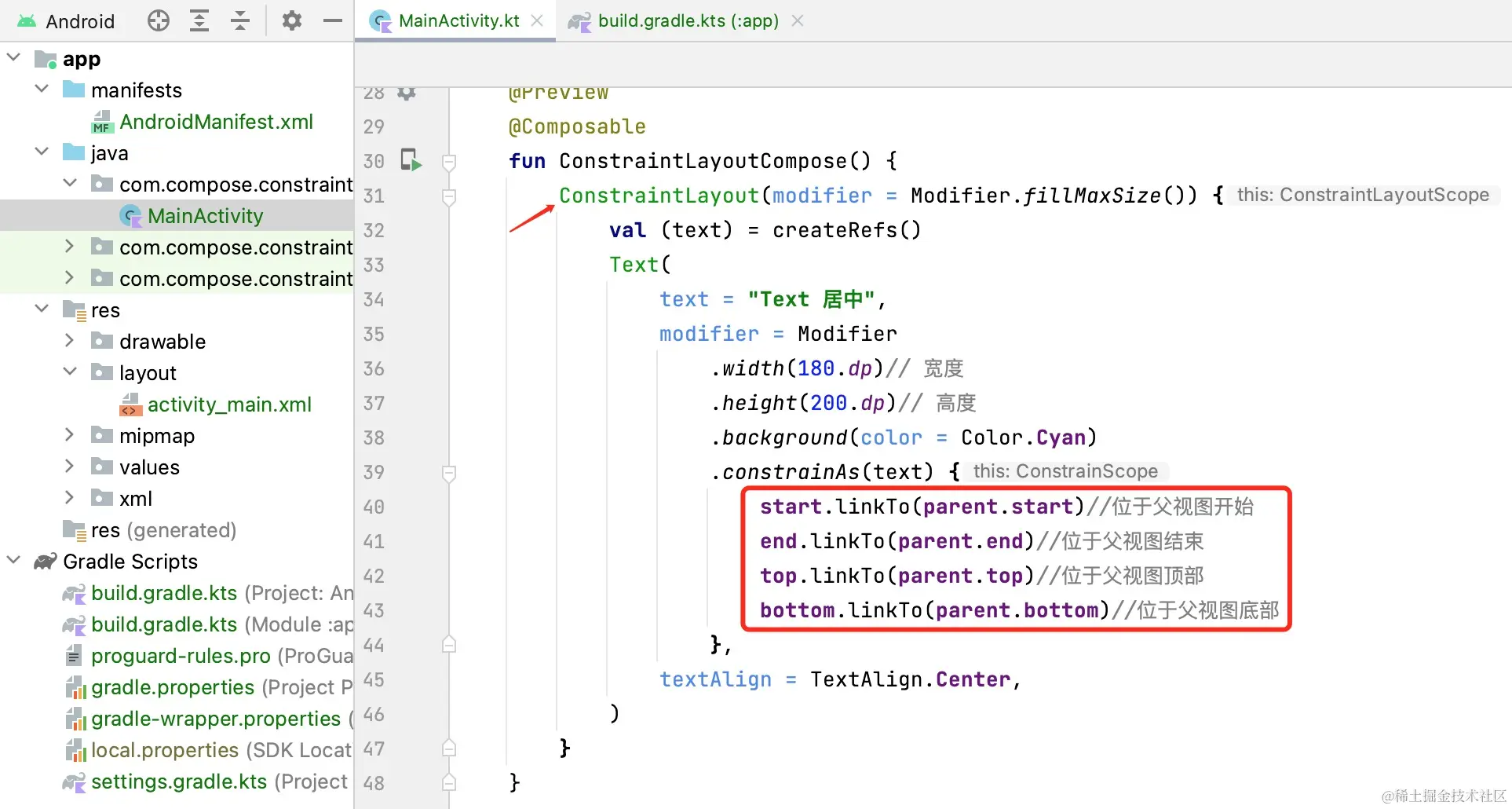Viewport: 1512px width, 809px height.
Task: Close the MainActivity.kt tab
Action: coord(537,20)
